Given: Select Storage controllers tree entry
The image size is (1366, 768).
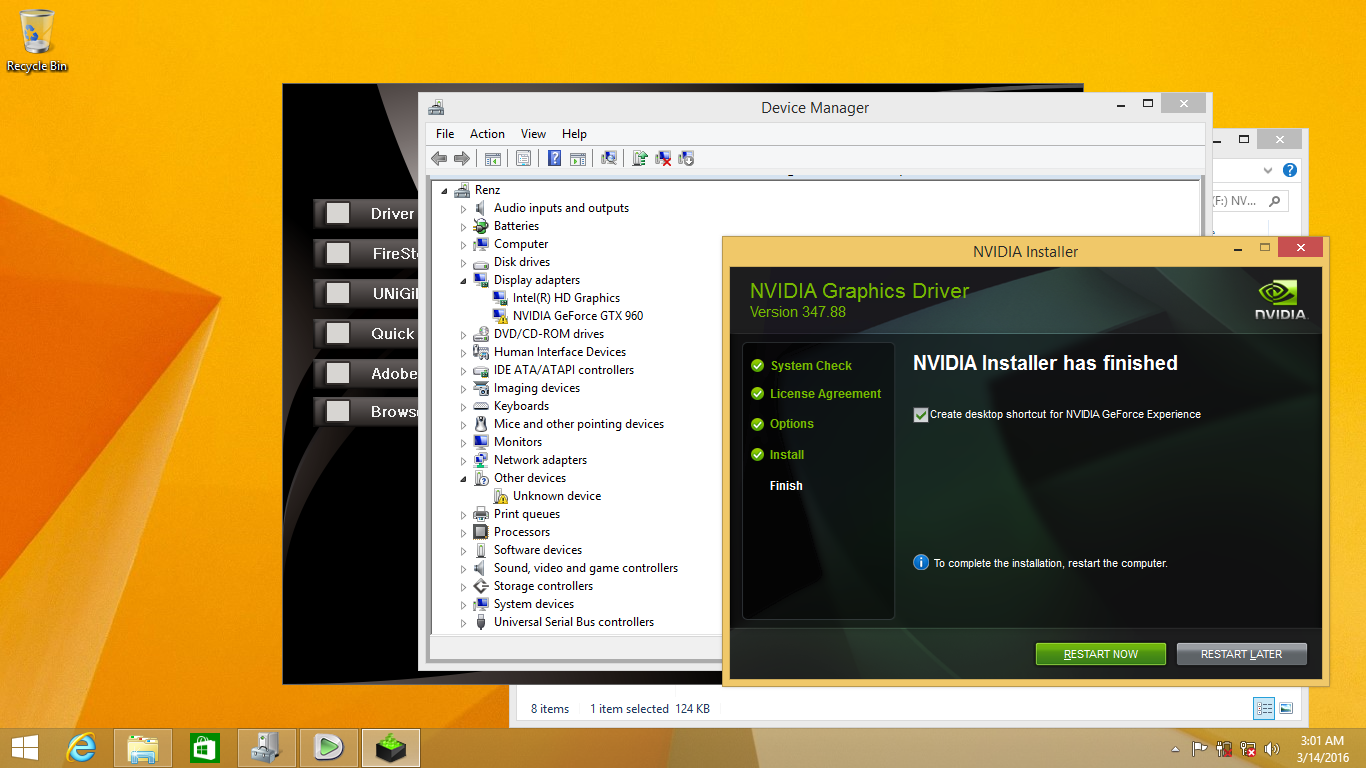Looking at the screenshot, I should (543, 586).
